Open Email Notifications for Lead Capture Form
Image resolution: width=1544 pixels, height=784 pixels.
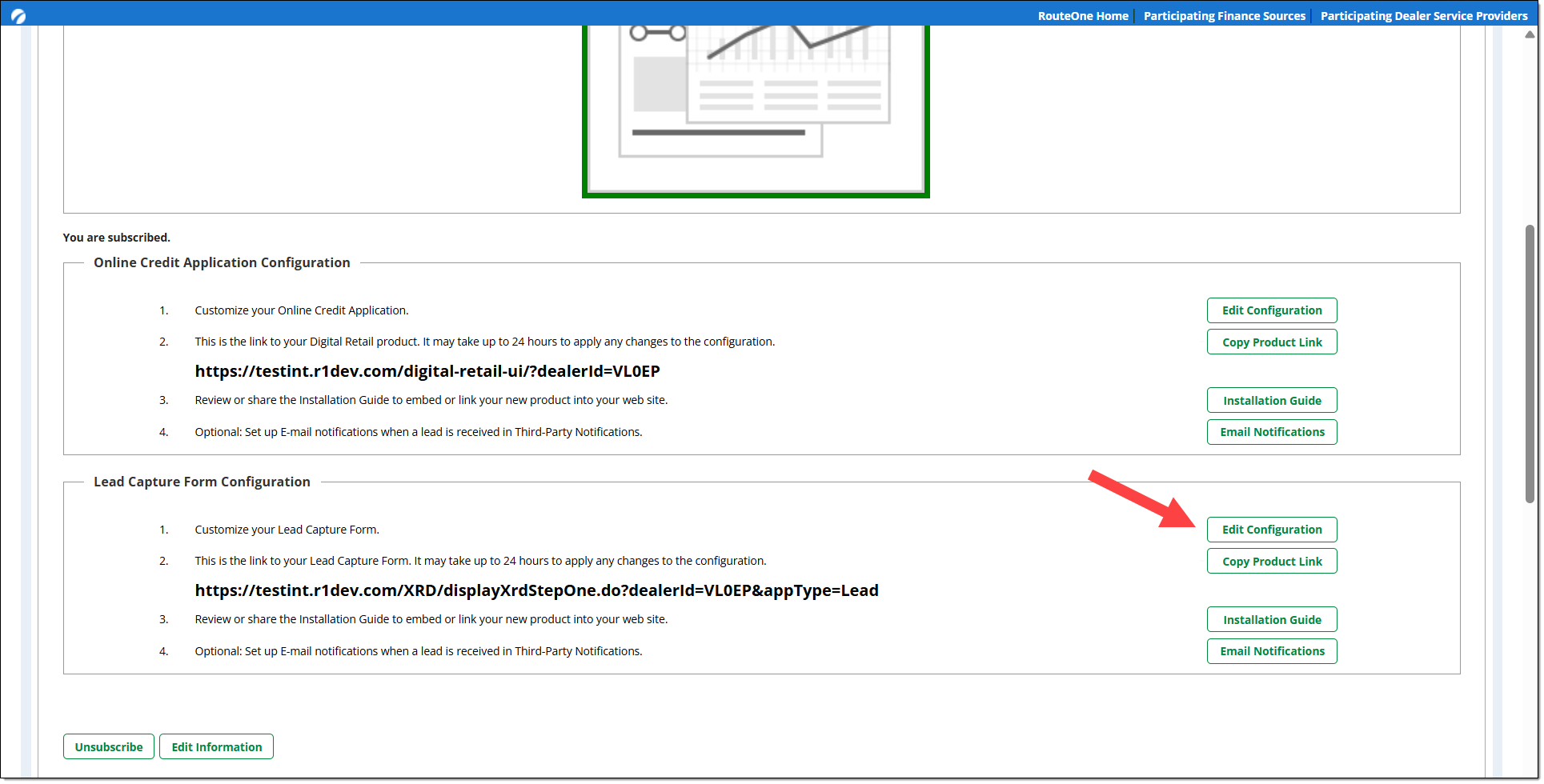(1271, 651)
